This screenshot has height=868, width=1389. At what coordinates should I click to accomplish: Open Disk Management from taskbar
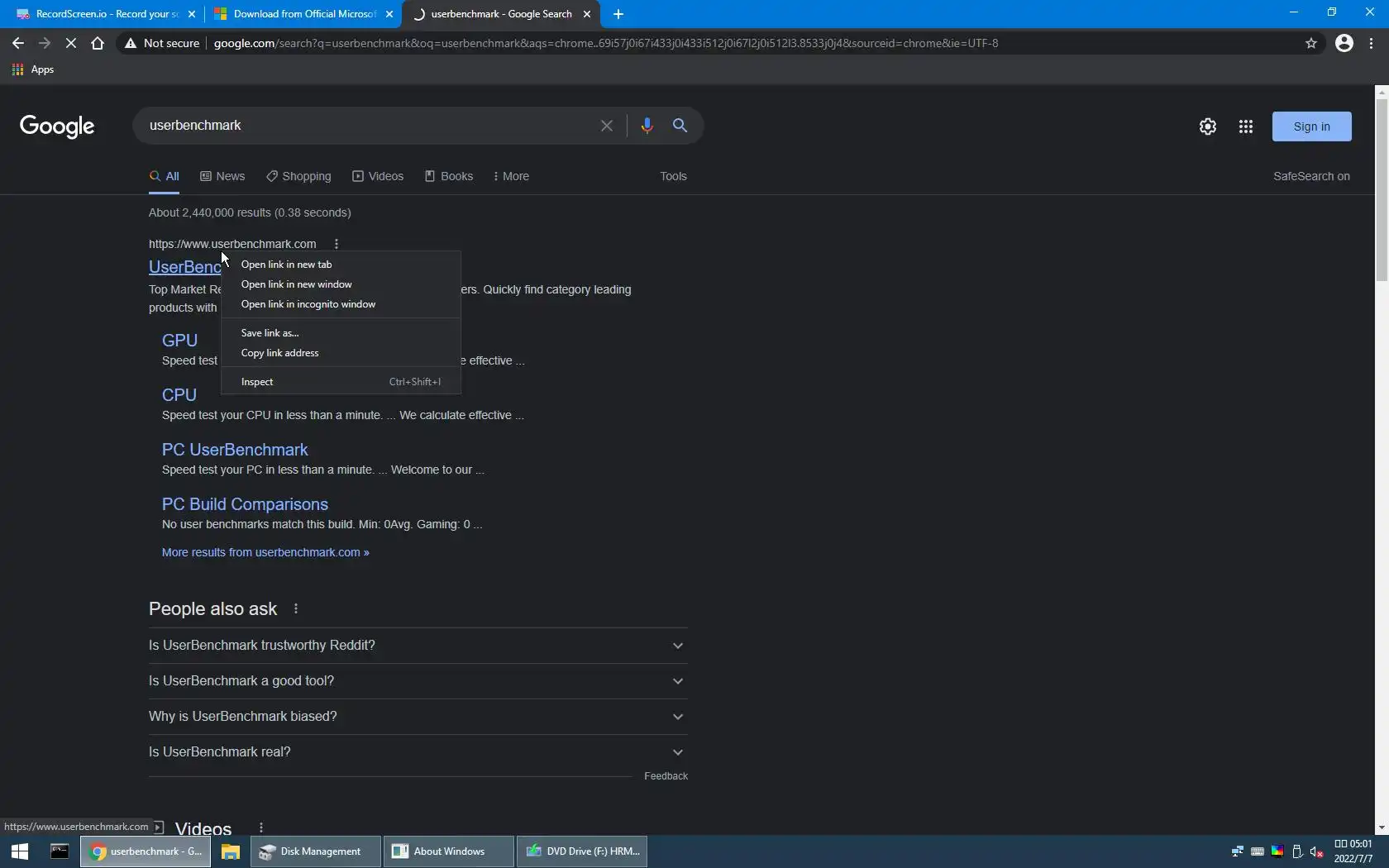pyautogui.click(x=315, y=851)
